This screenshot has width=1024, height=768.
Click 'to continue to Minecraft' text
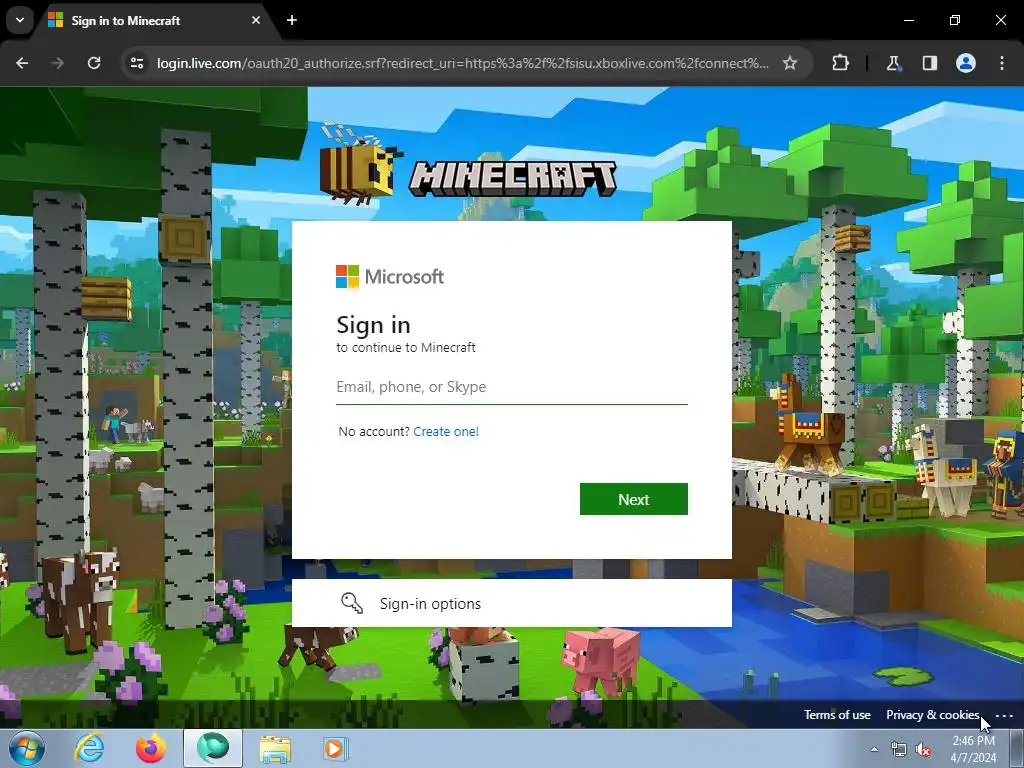[x=406, y=347]
